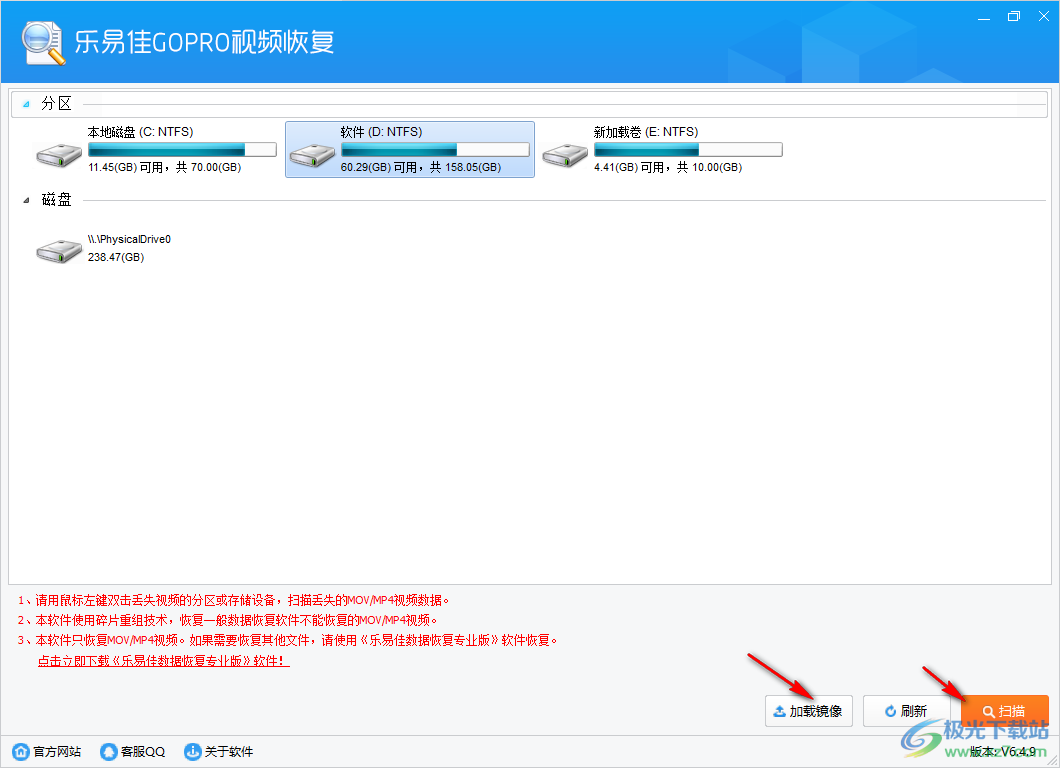
Task: Click the D: drive usage bar
Action: [435, 149]
